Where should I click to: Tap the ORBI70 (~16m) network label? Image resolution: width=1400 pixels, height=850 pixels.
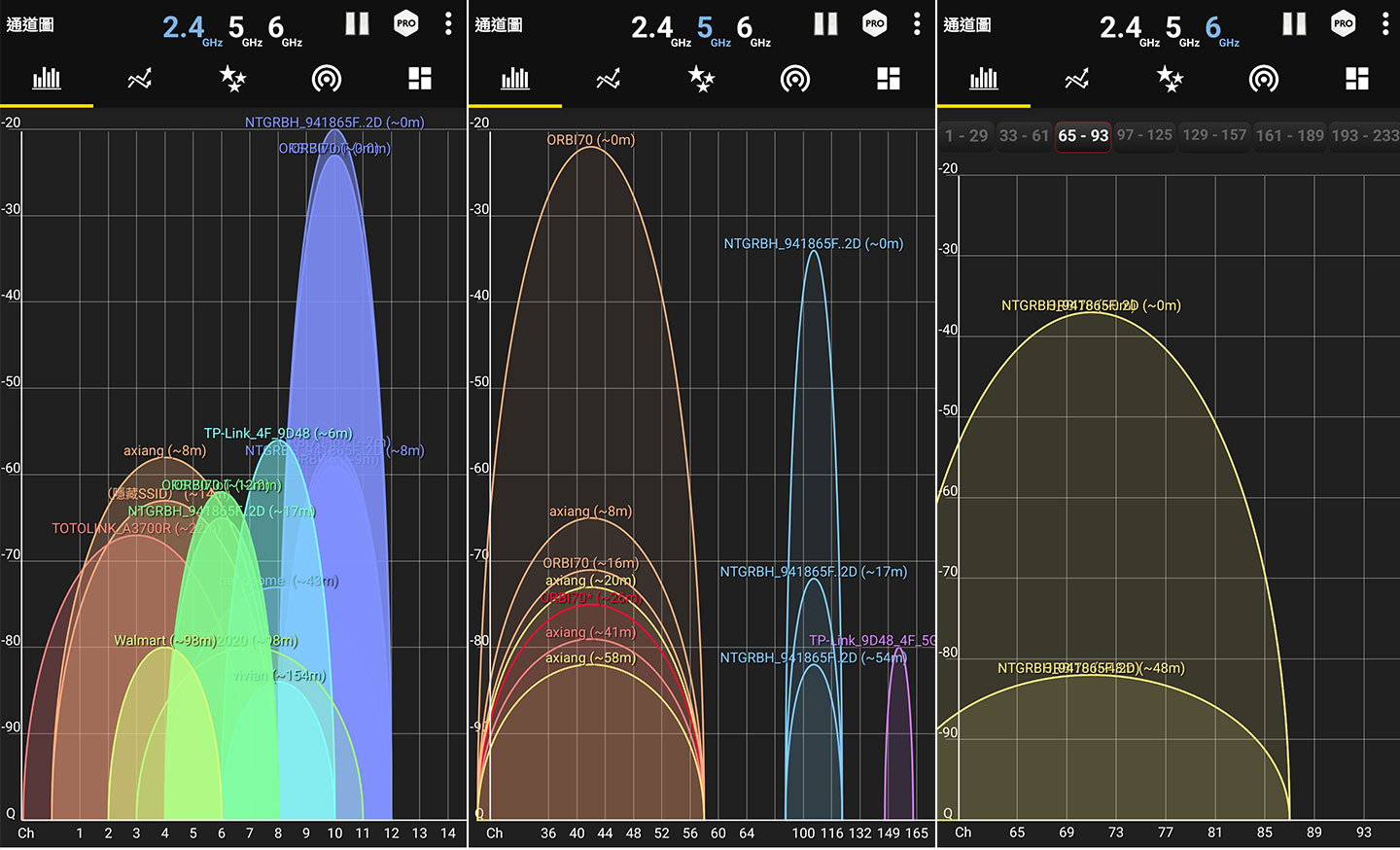pos(590,563)
